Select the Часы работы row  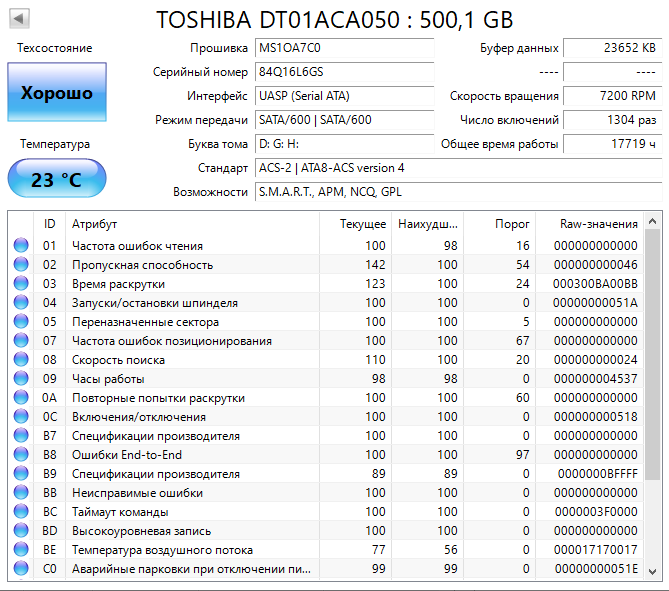326,378
